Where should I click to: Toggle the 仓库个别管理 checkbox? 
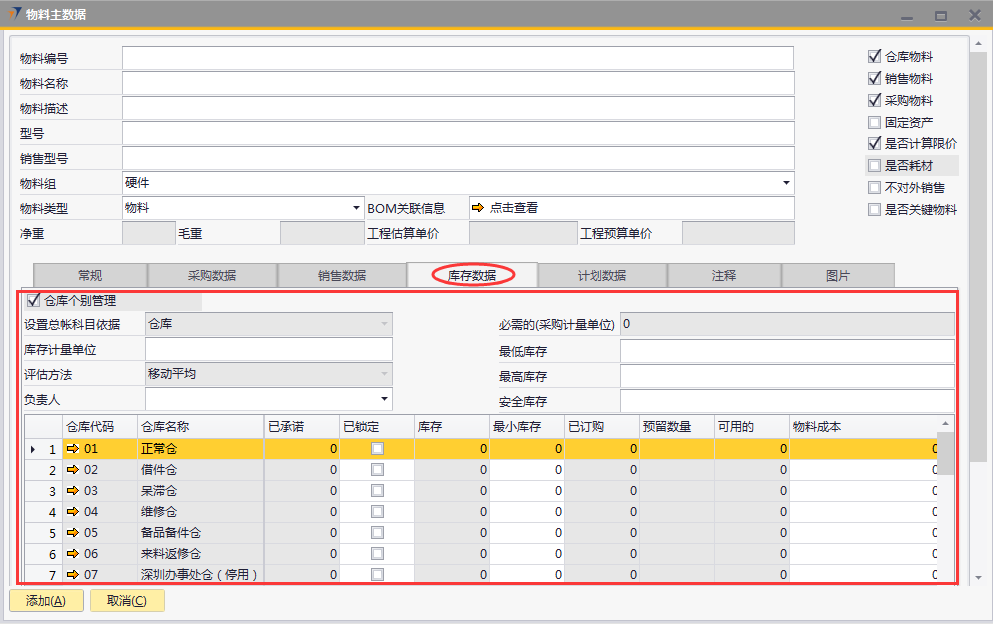34,300
